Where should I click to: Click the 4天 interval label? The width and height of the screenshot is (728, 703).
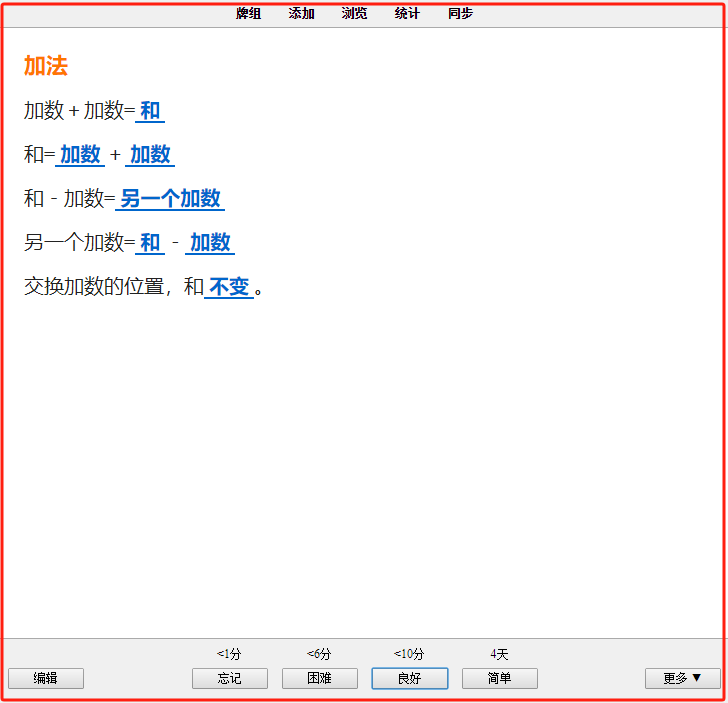coord(500,654)
